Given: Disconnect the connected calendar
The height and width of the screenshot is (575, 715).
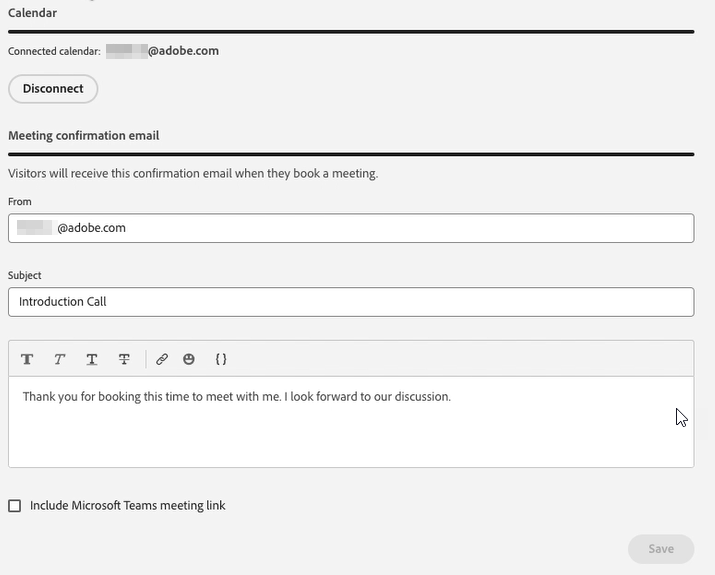Looking at the screenshot, I should 53,89.
